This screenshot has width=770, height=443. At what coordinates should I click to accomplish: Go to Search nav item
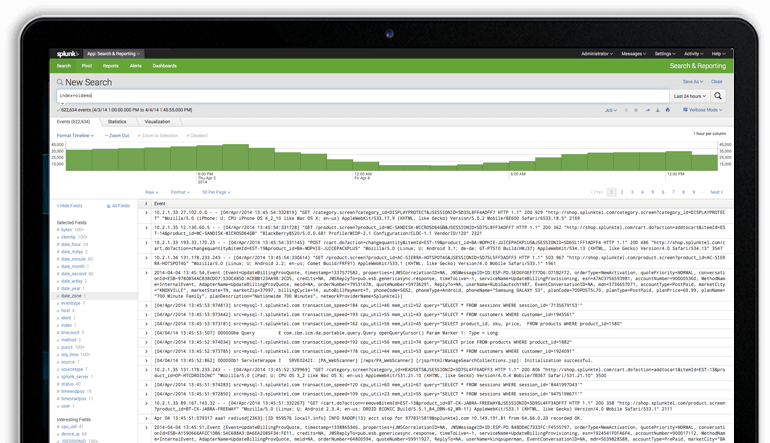point(64,66)
